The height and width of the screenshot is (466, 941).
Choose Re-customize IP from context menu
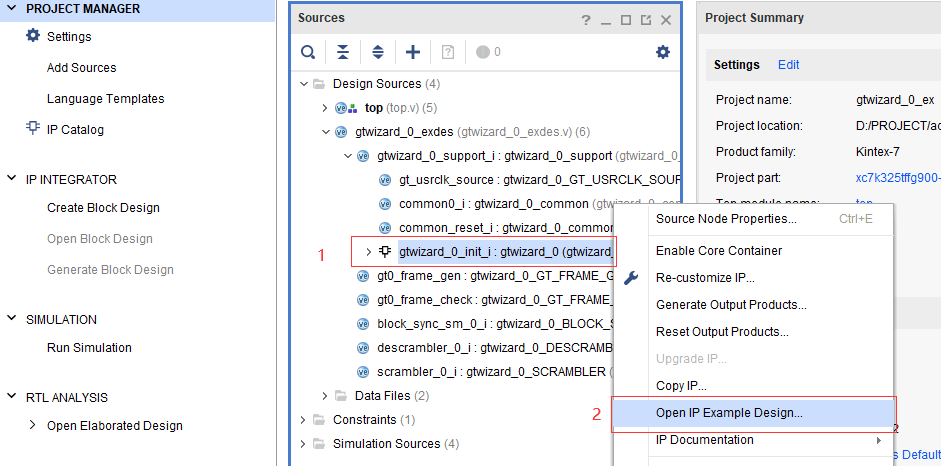753,278
